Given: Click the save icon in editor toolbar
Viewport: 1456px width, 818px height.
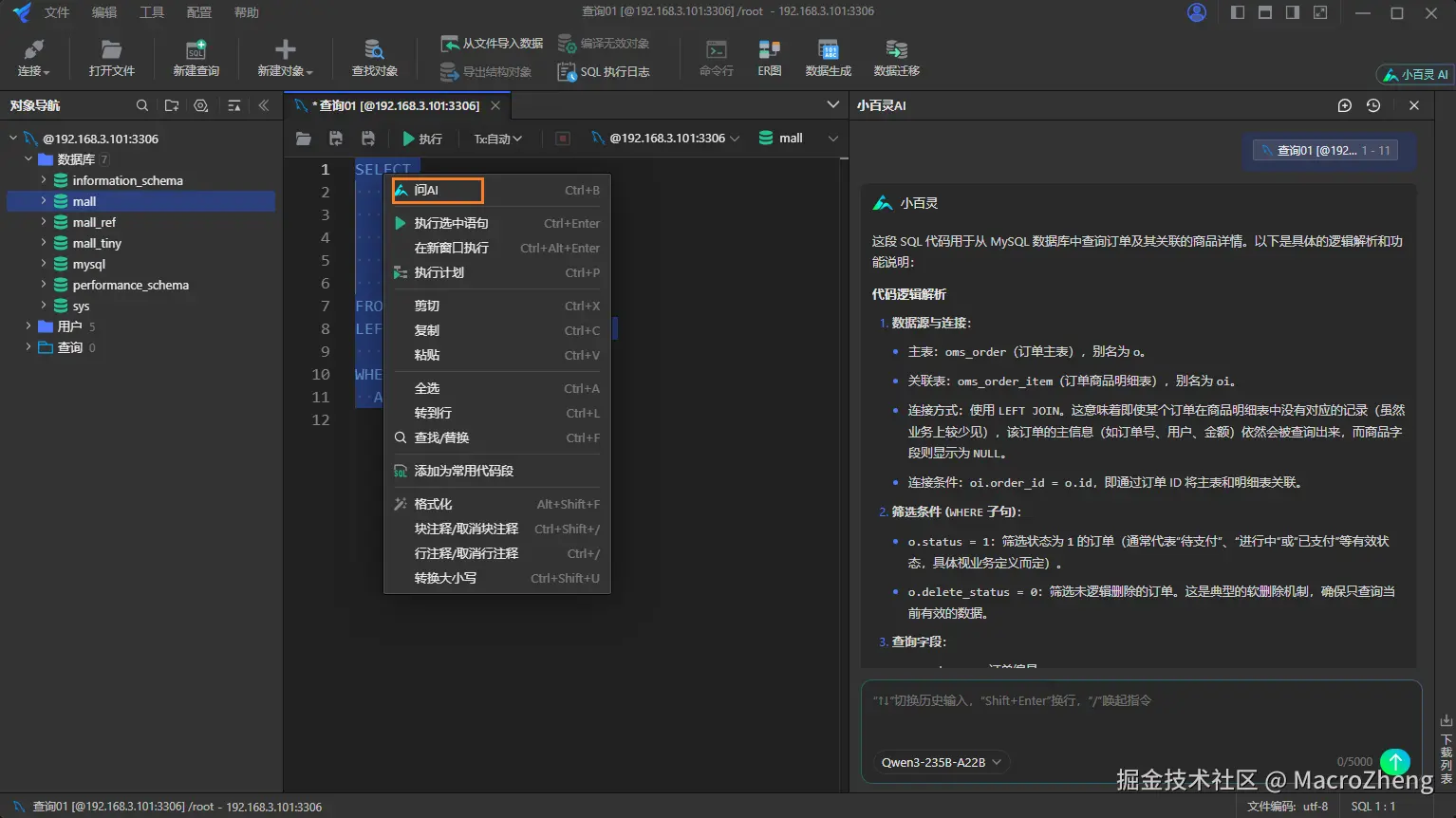Looking at the screenshot, I should click(336, 139).
